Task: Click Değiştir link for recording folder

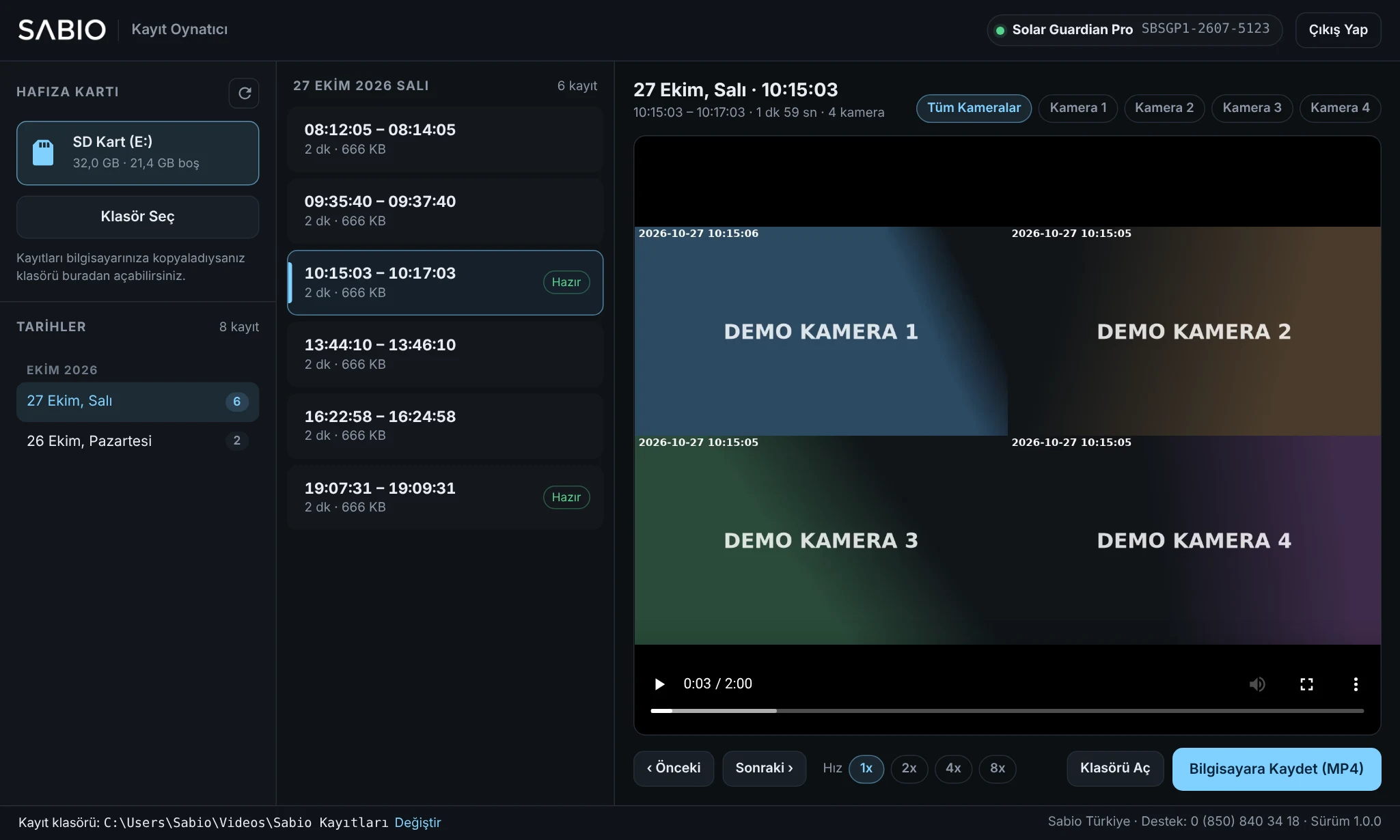Action: [x=417, y=822]
